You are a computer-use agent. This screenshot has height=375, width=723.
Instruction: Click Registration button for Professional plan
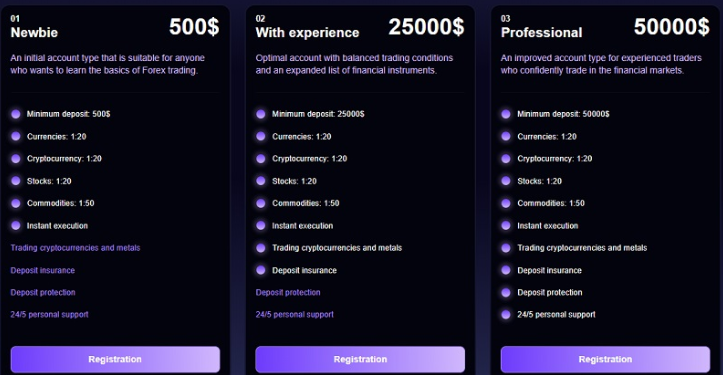[605, 359]
